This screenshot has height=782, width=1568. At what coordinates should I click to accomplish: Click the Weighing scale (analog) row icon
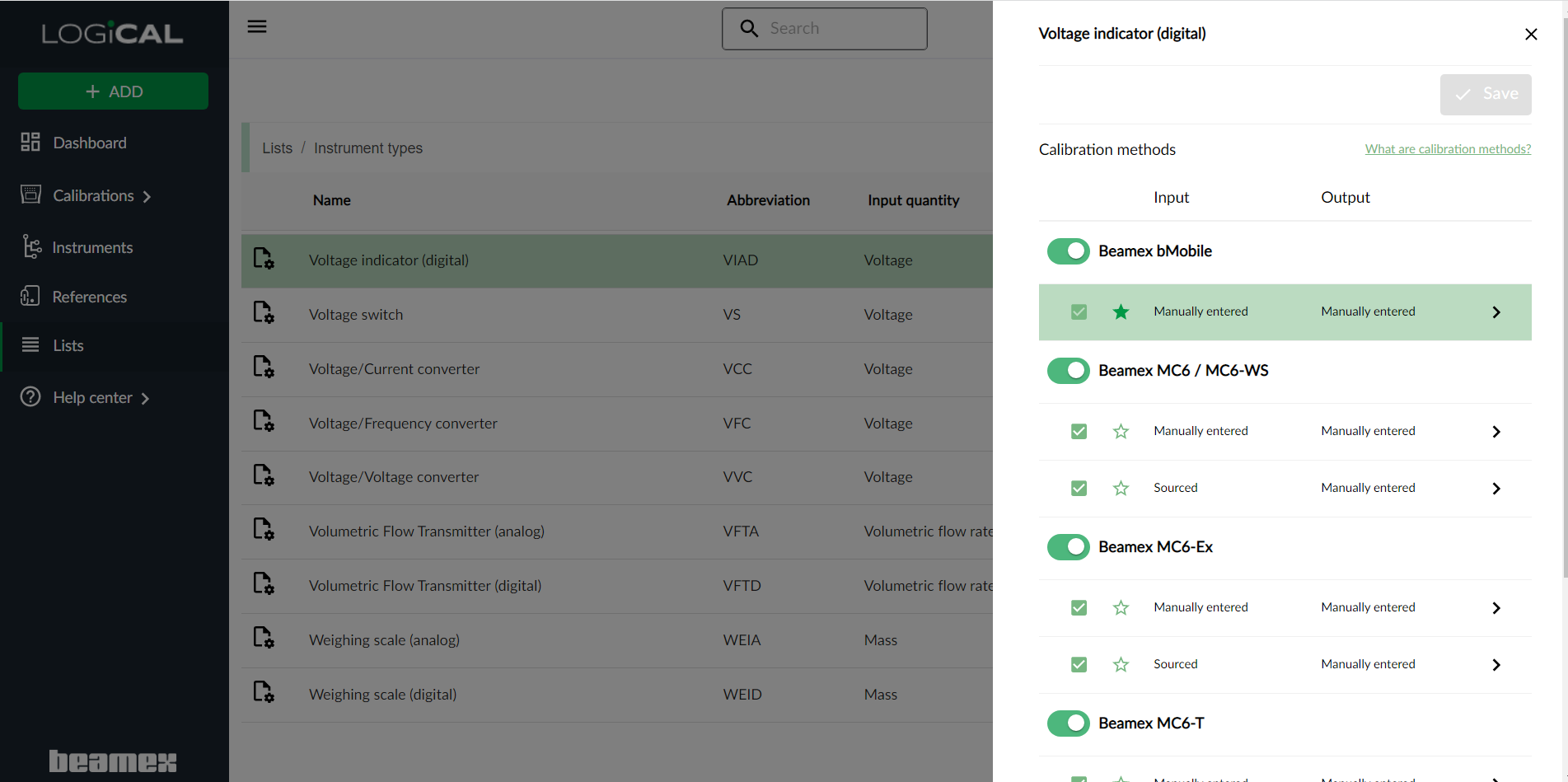click(264, 639)
